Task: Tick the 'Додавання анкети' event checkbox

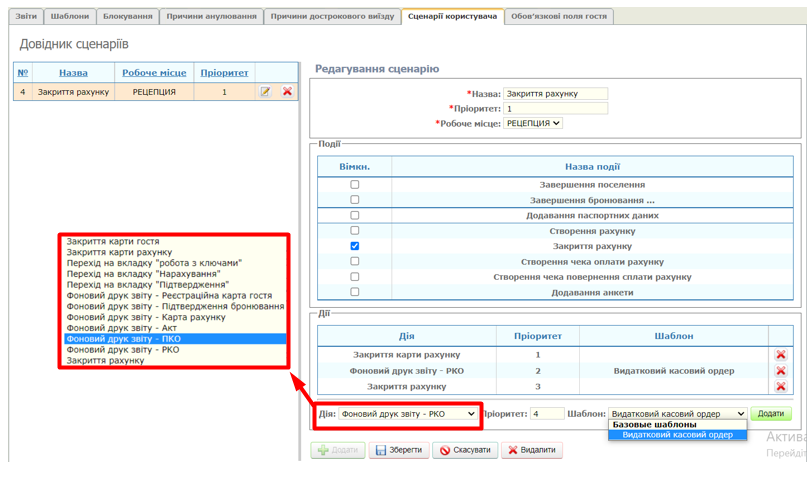Action: 354,292
